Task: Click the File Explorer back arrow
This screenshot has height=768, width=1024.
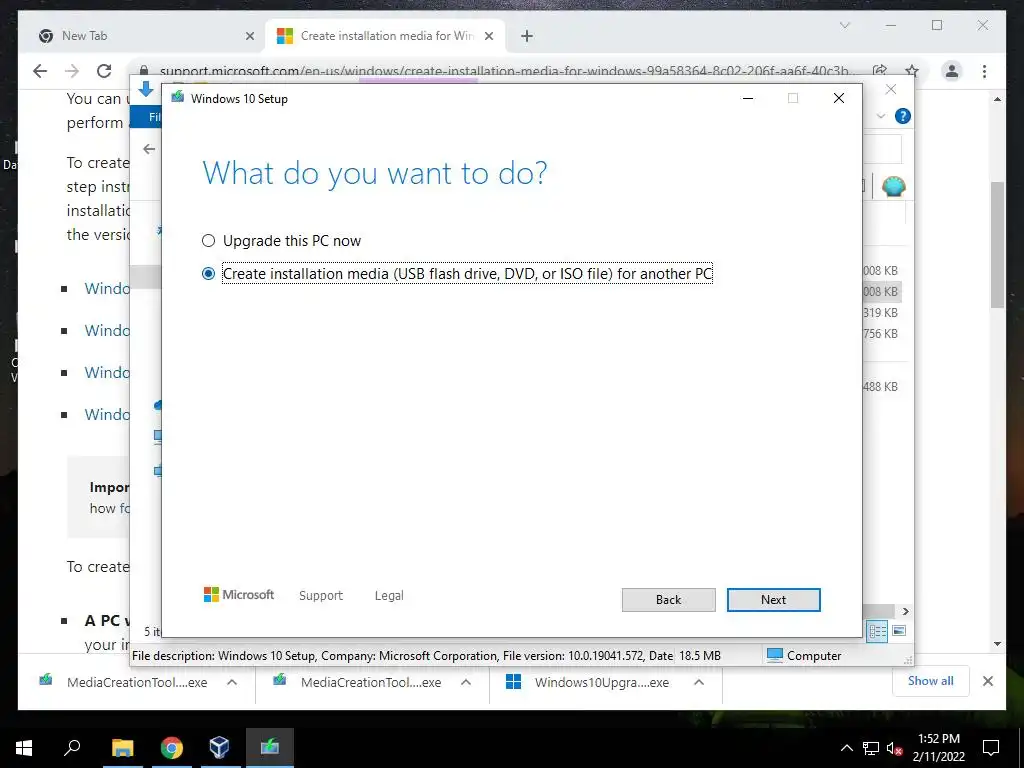Action: tap(149, 149)
